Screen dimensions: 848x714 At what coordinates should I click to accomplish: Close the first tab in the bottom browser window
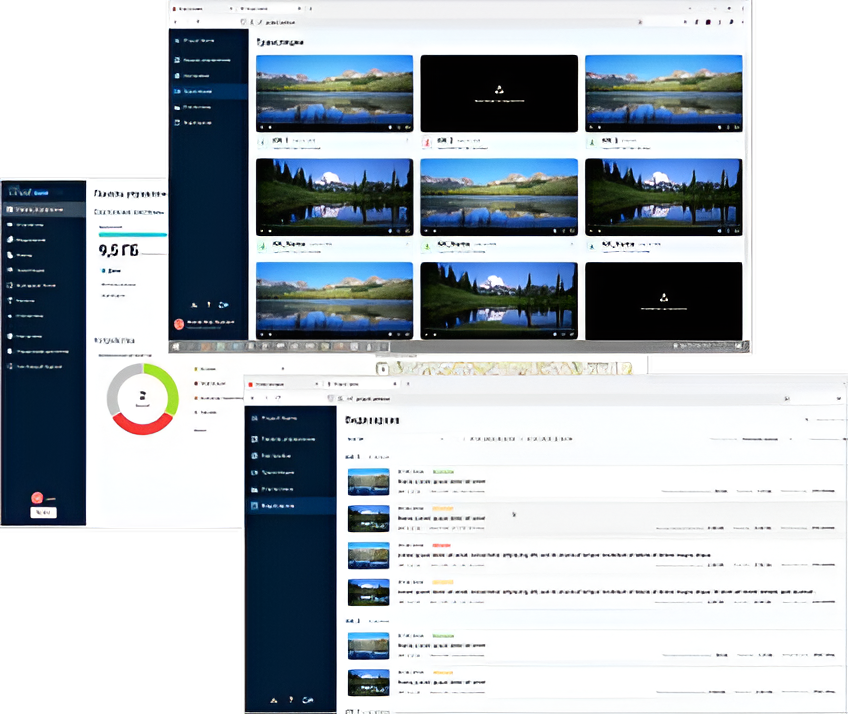[x=316, y=384]
